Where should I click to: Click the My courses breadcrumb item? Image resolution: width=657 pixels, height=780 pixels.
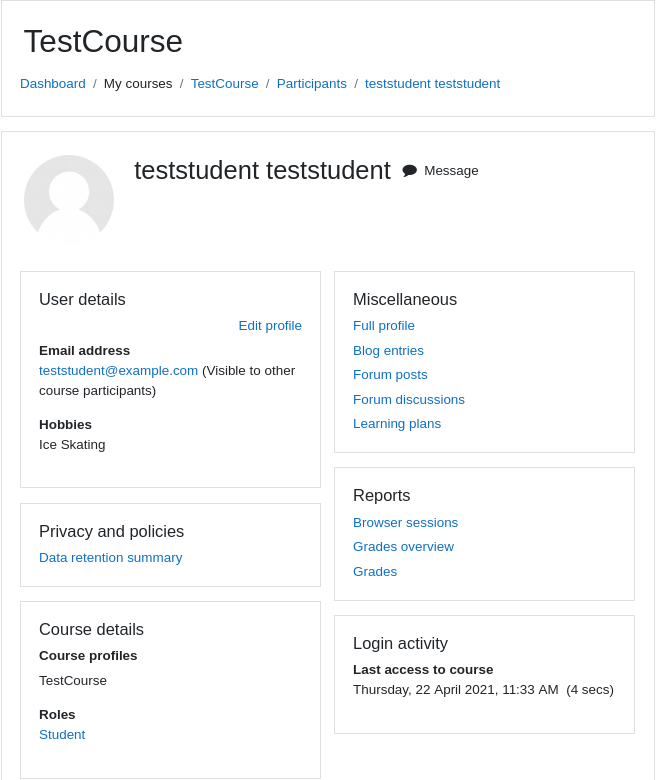tap(138, 84)
